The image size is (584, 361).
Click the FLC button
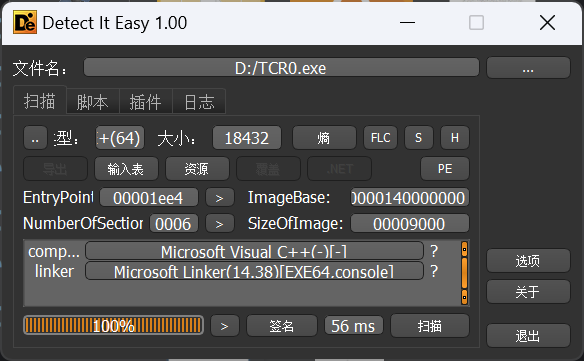(380, 138)
